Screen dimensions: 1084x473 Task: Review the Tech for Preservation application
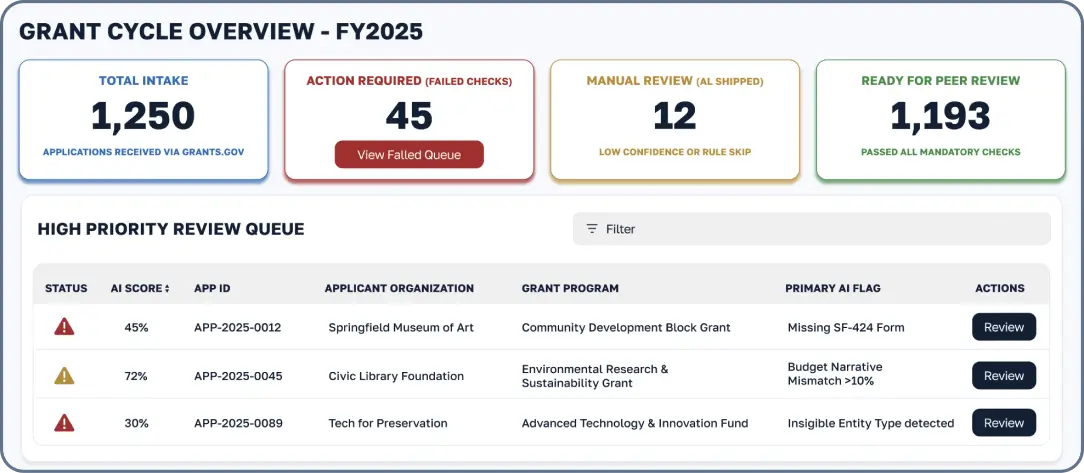tap(1003, 423)
